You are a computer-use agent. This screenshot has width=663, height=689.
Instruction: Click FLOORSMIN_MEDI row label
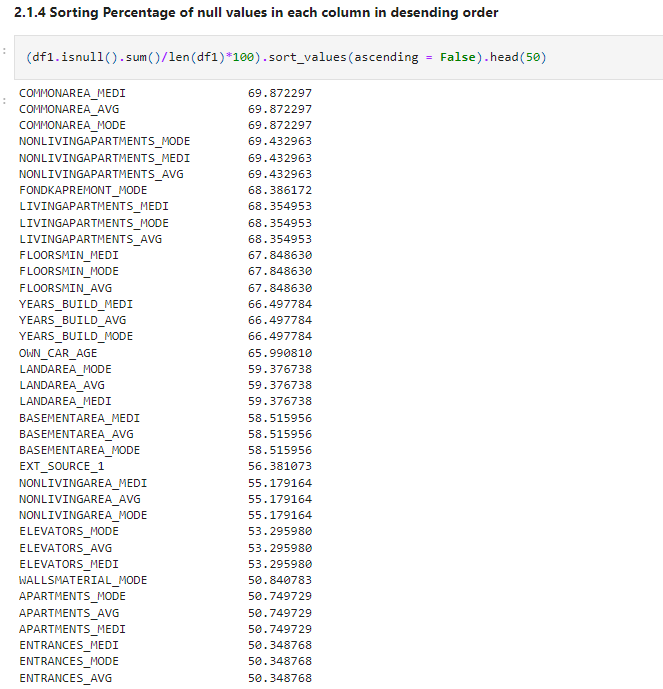[x=69, y=255]
